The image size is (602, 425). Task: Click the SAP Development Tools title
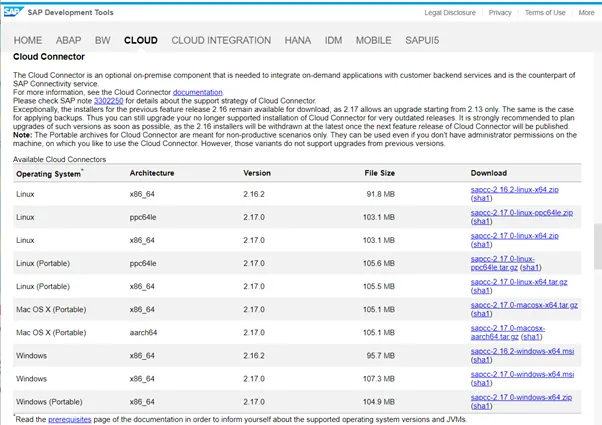point(70,12)
